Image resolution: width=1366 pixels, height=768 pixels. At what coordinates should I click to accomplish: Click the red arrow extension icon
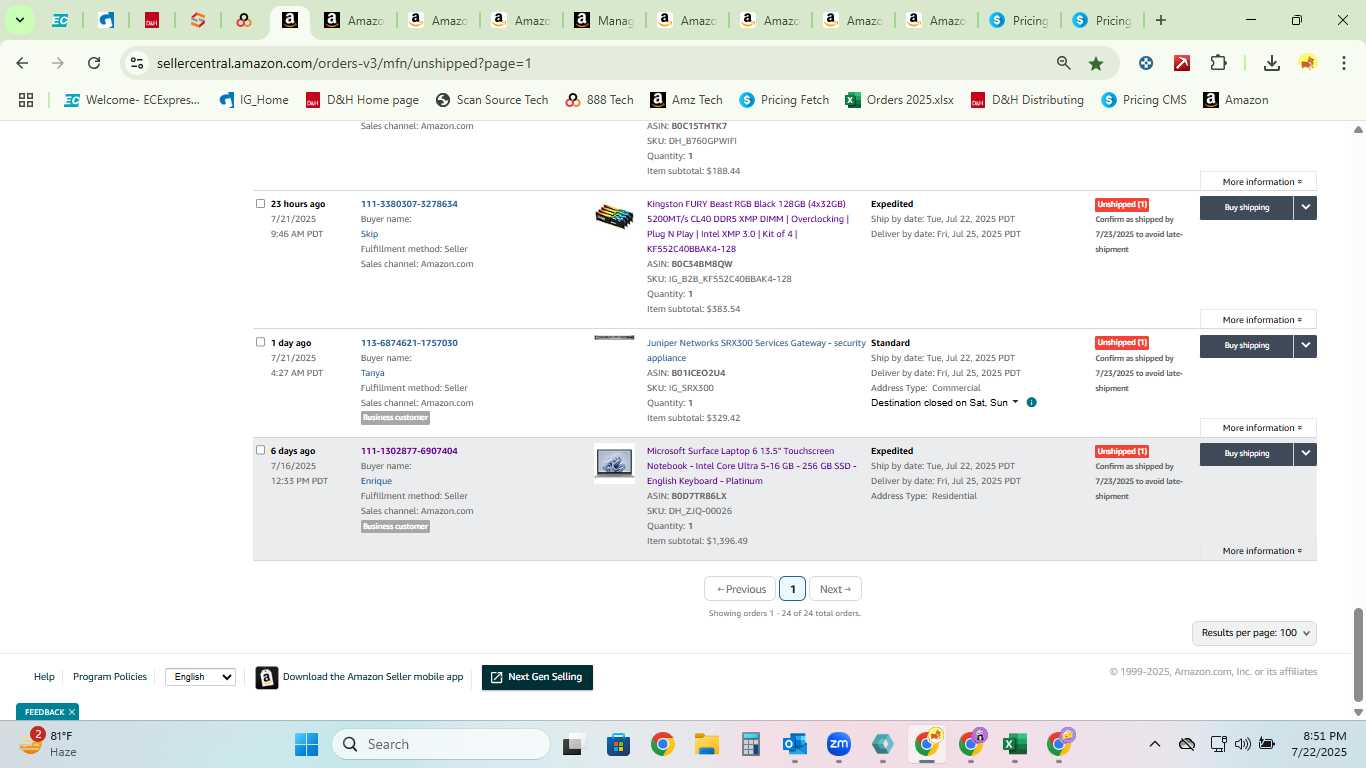[1182, 63]
